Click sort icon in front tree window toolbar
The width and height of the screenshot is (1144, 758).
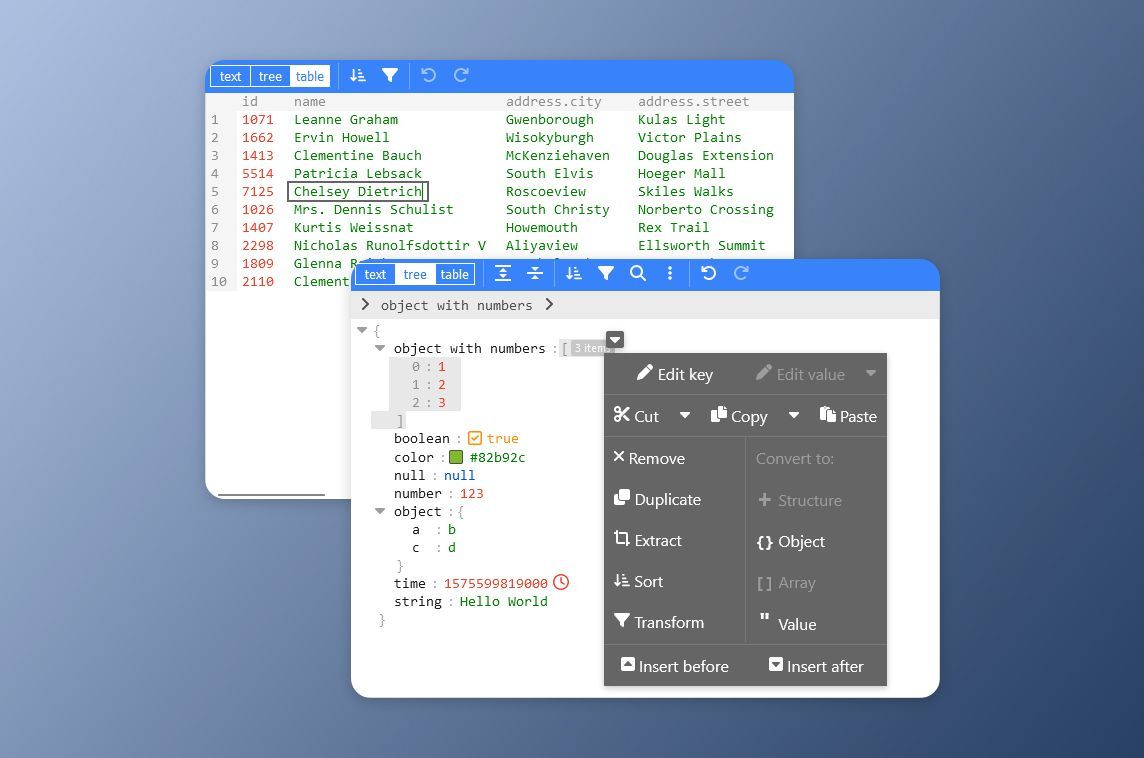[574, 273]
